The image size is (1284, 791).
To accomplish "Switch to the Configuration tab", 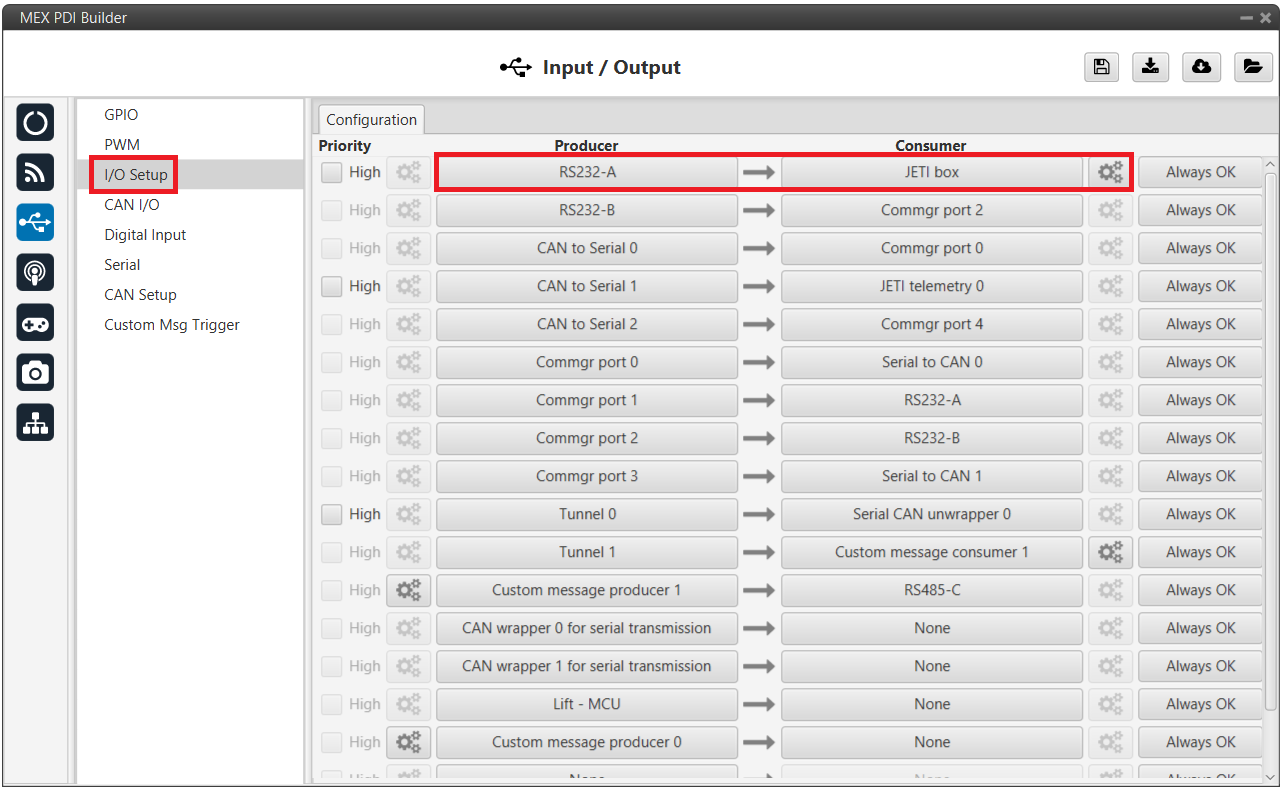I will 371,120.
